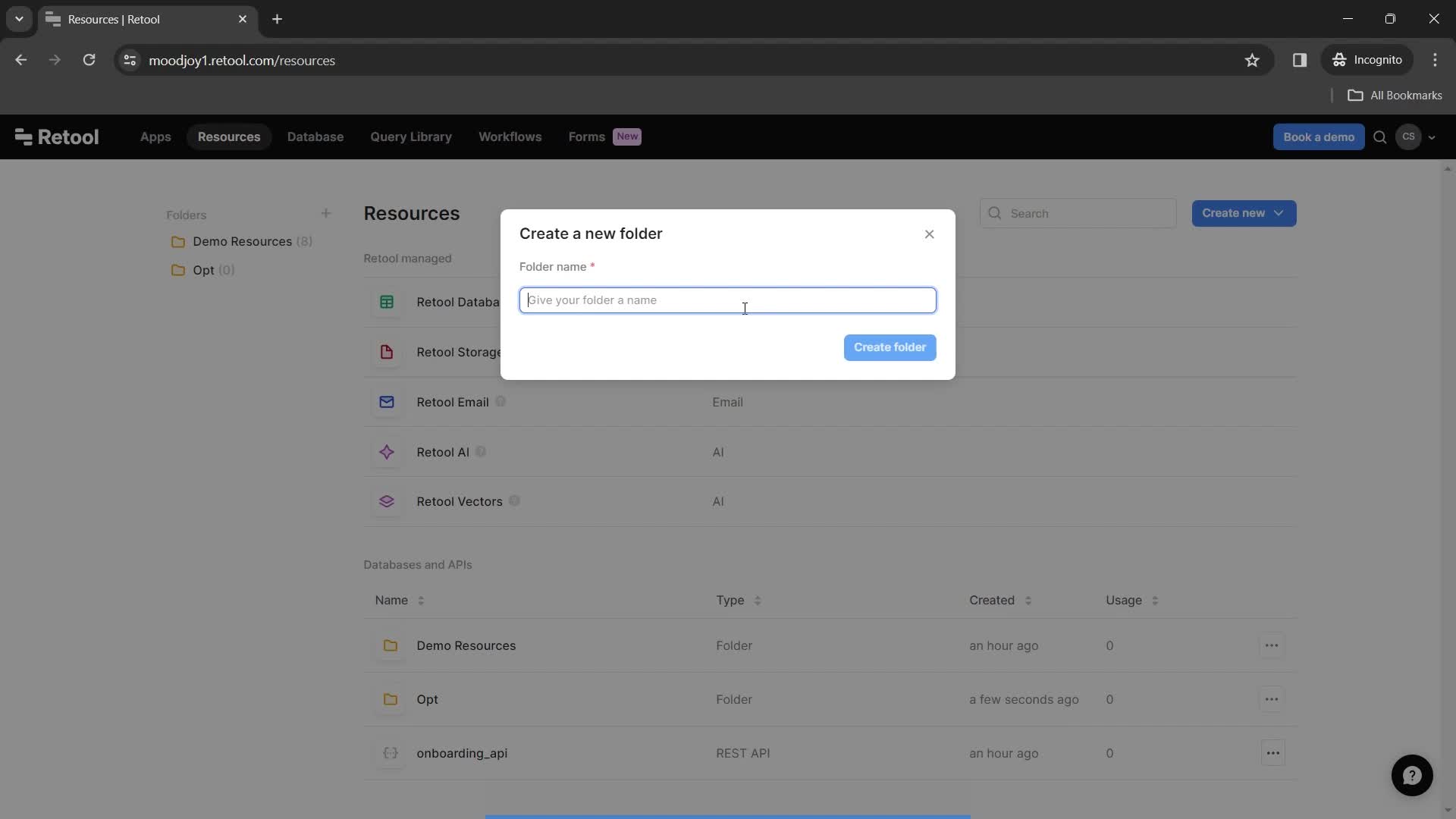Click the Folder name input field
Image resolution: width=1456 pixels, height=819 pixels.
point(727,299)
